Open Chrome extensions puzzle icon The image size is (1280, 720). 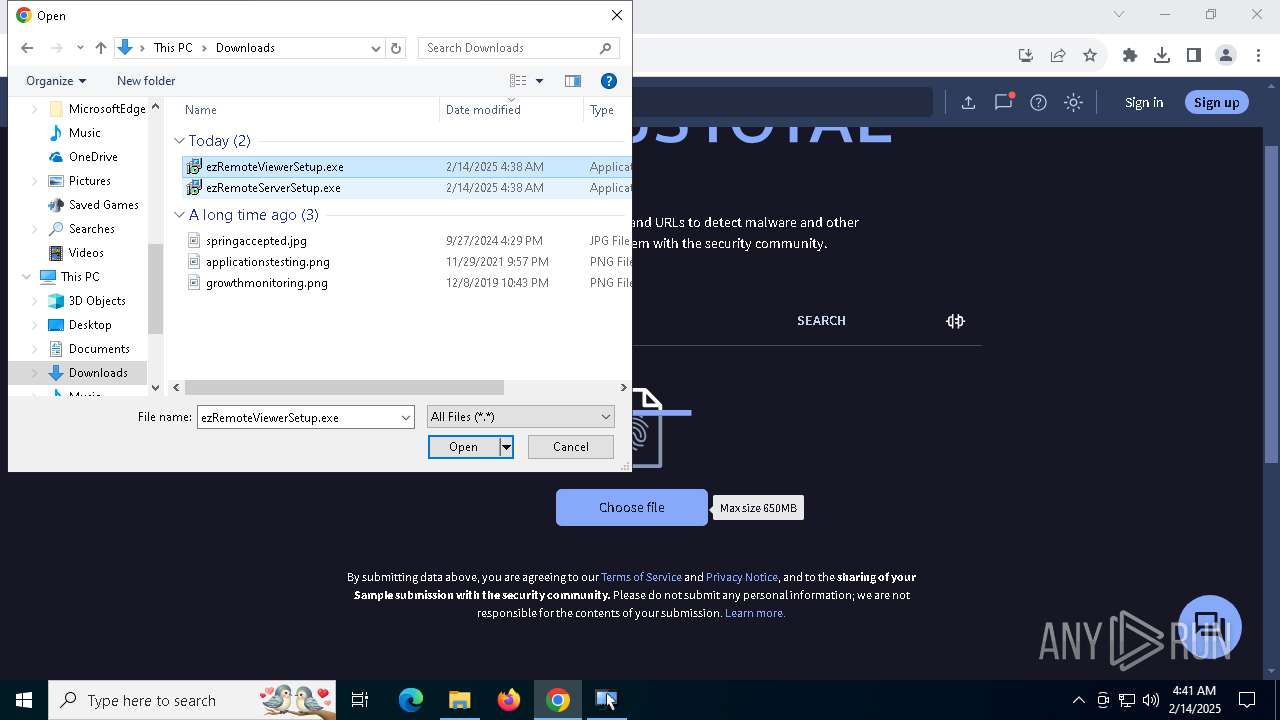click(1130, 55)
